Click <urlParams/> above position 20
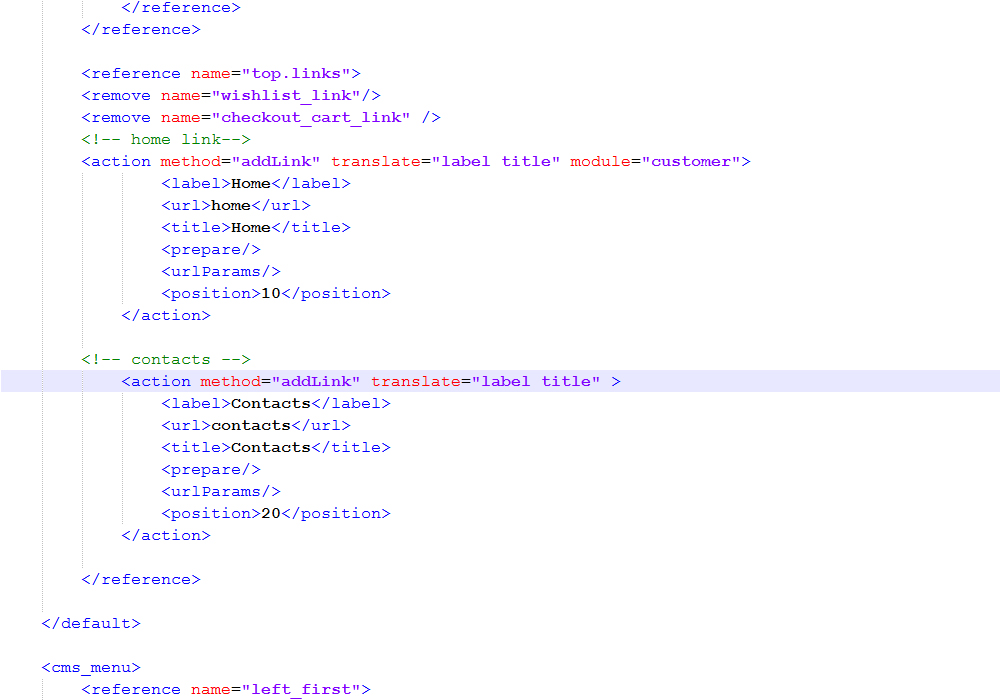This screenshot has width=1000, height=700. (221, 492)
